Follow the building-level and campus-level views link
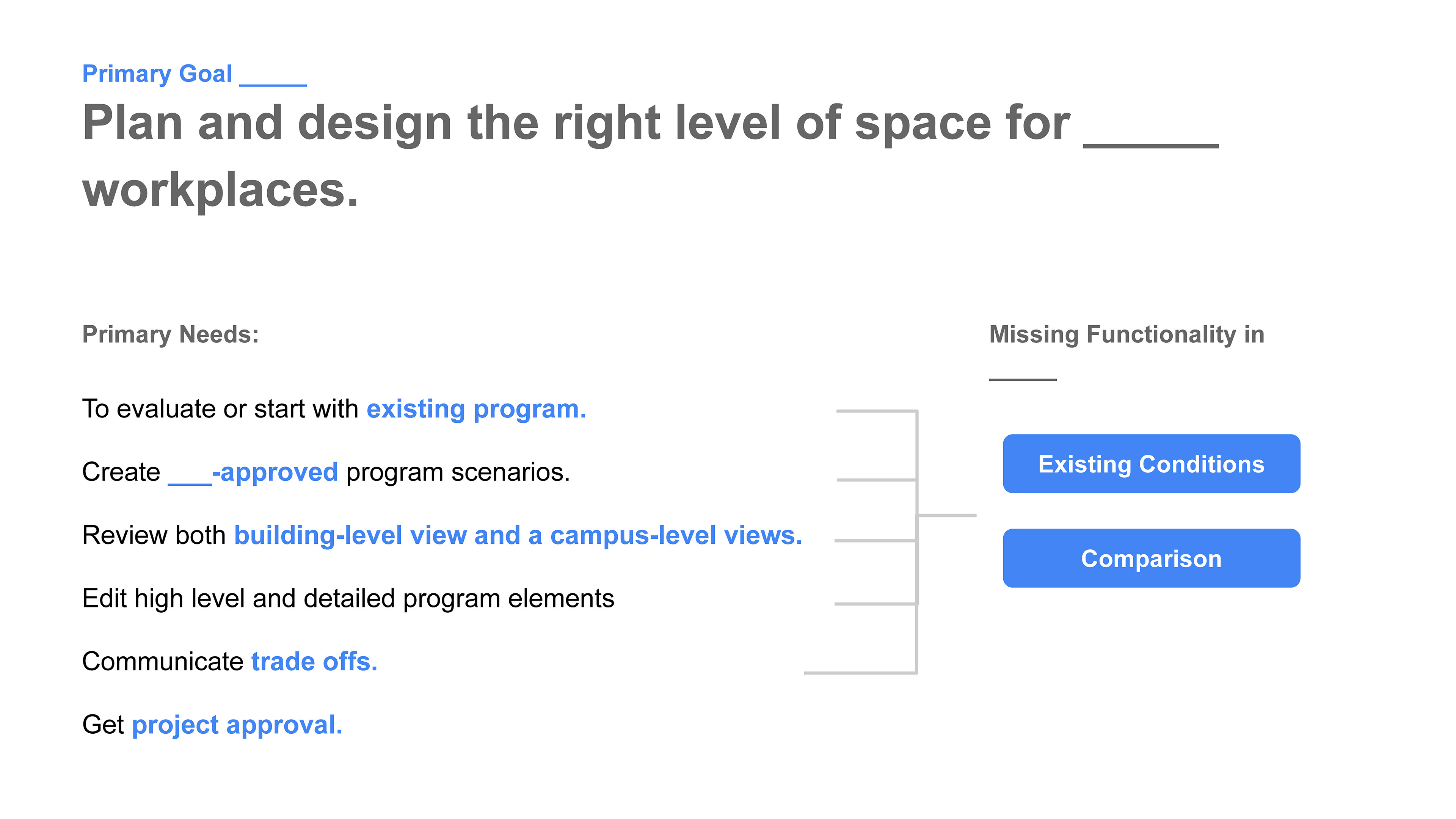This screenshot has width=1456, height=819. coord(518,535)
